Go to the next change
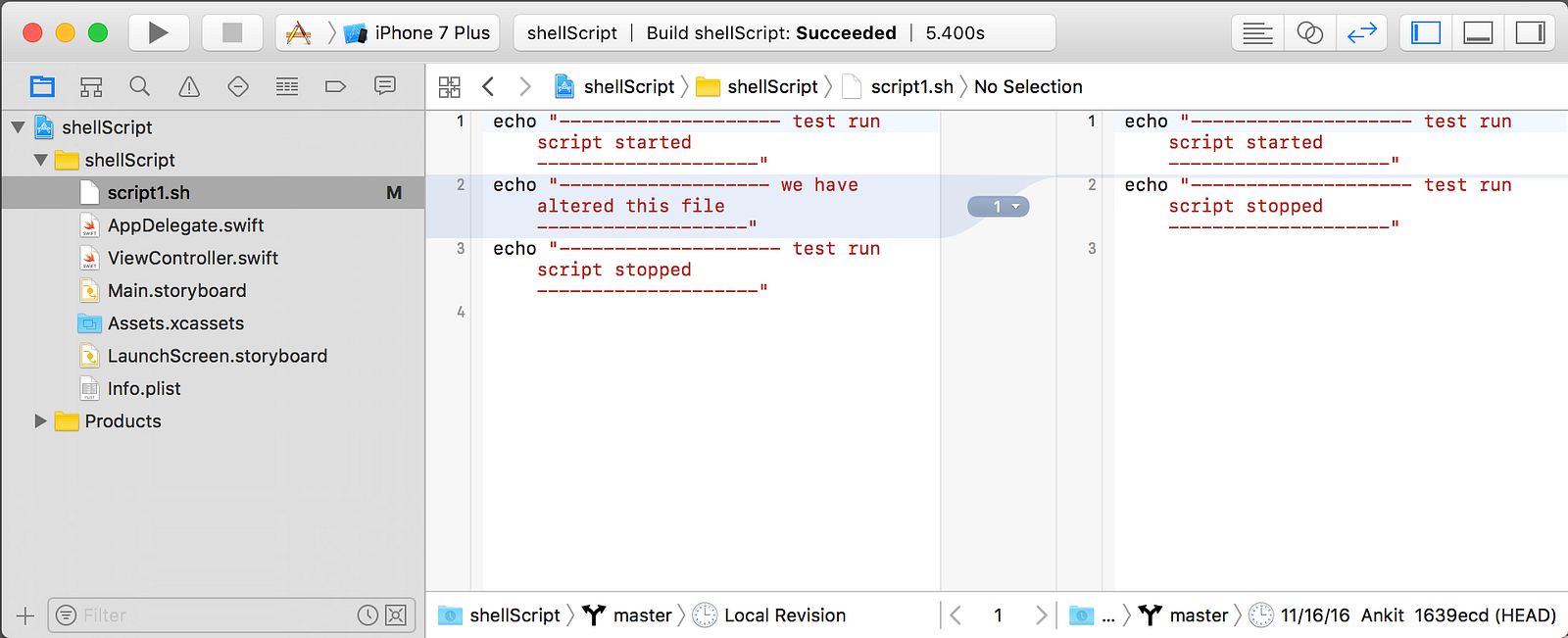 pyautogui.click(x=1041, y=615)
